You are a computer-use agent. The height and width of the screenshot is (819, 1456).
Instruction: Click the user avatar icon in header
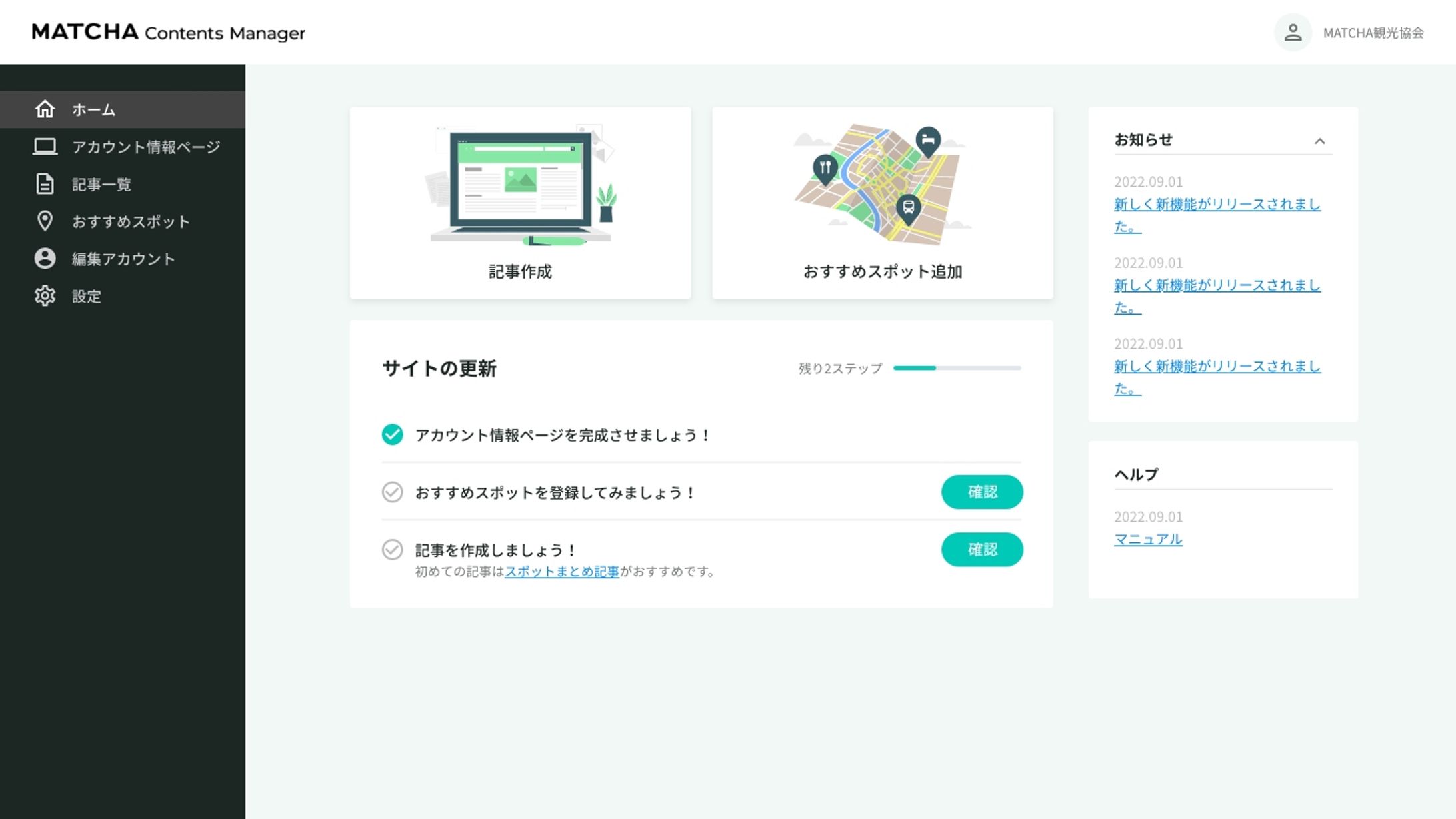pyautogui.click(x=1293, y=32)
